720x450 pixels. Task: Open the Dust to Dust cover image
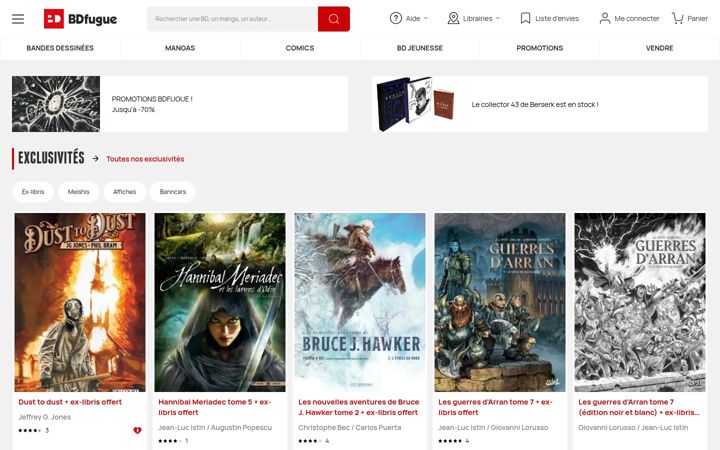80,302
